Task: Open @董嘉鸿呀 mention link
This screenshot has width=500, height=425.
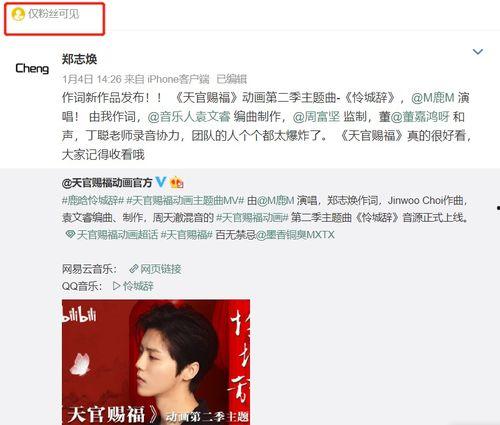Action: pyautogui.click(x=420, y=117)
